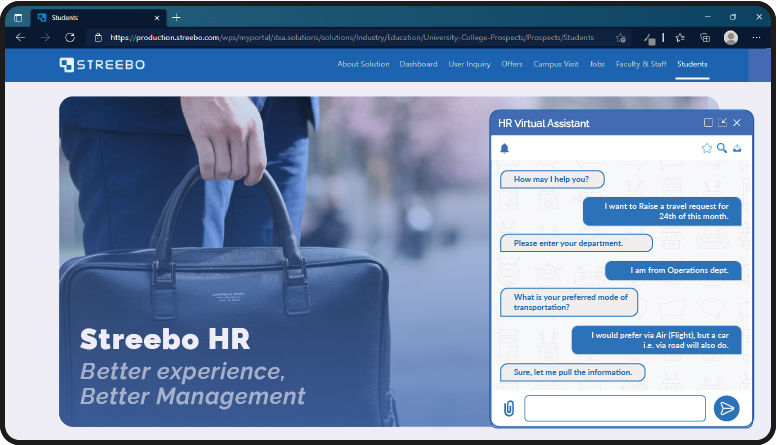
Task: Pop out the chat window
Action: coord(722,122)
